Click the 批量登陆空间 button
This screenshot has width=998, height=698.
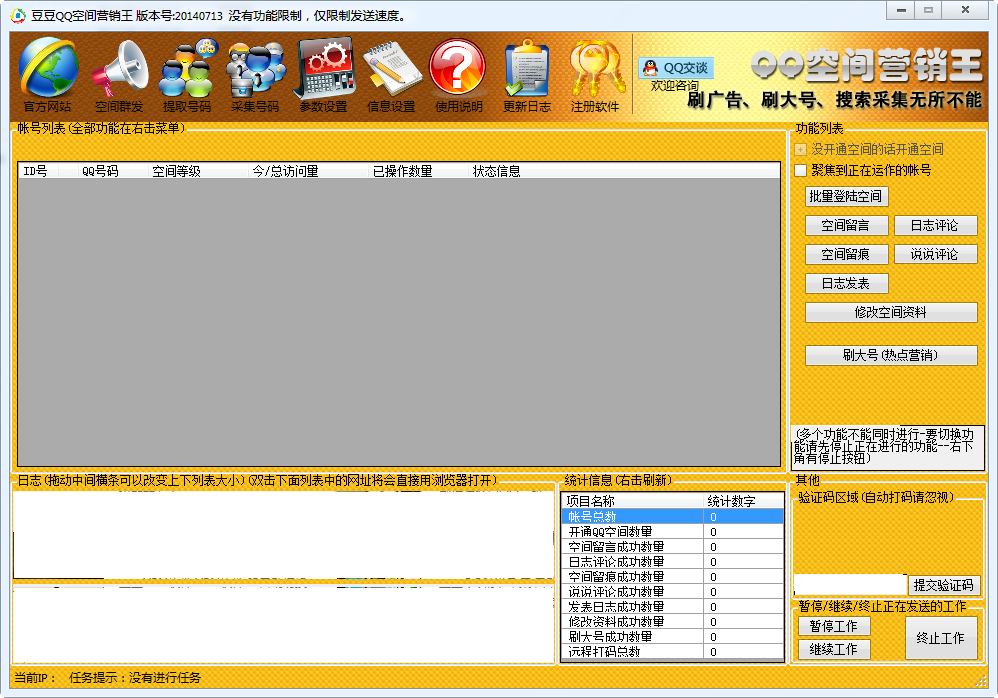[x=846, y=196]
